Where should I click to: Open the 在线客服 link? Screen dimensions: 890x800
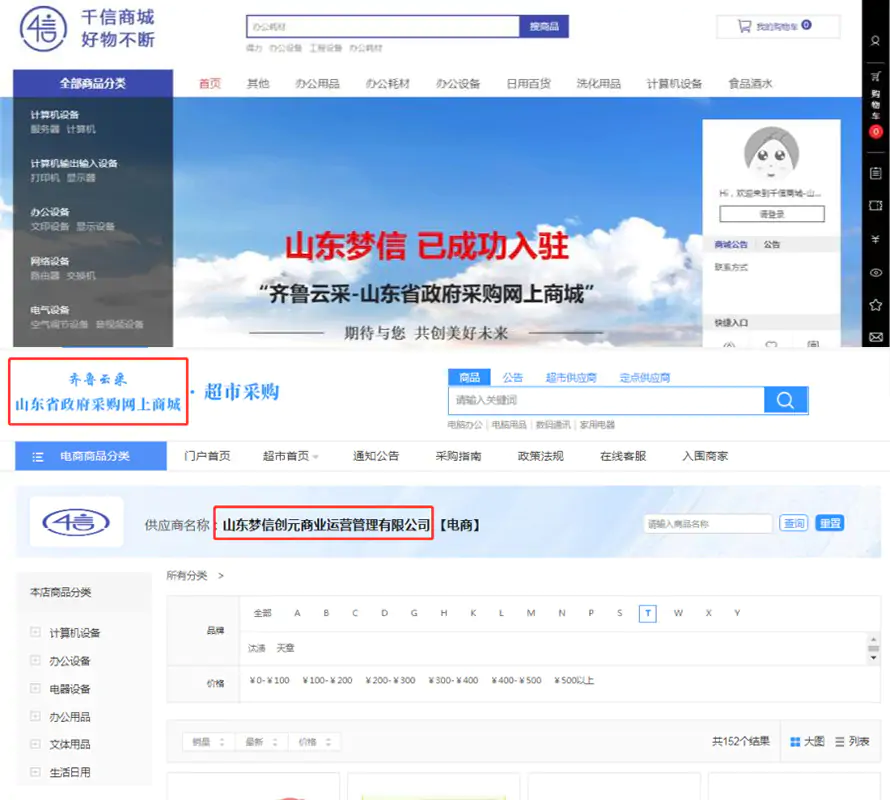click(623, 456)
